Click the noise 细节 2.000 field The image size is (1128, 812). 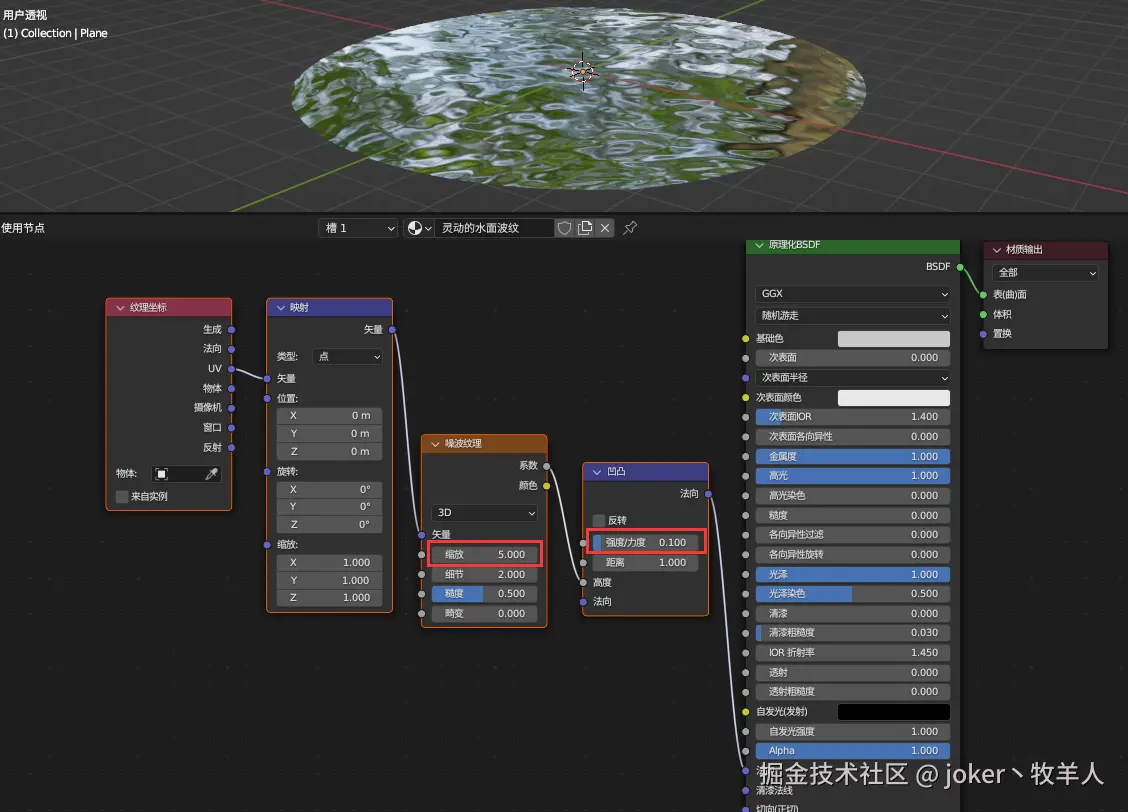484,575
